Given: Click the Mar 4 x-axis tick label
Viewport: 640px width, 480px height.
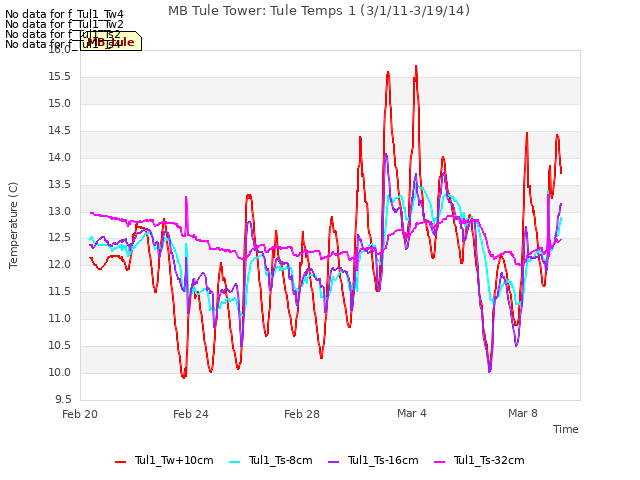Looking at the screenshot, I should point(412,413).
